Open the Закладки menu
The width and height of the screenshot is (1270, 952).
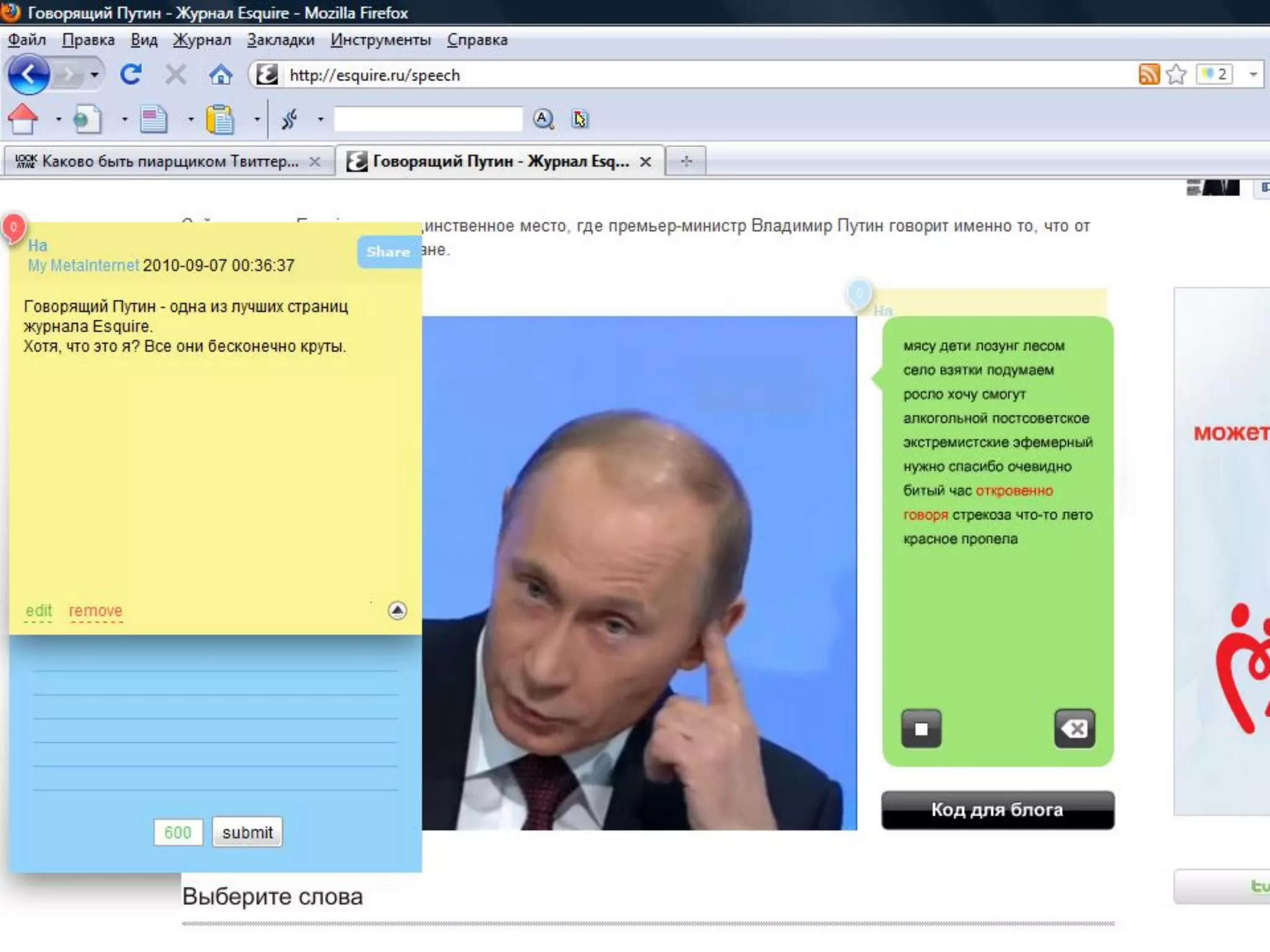(x=280, y=40)
